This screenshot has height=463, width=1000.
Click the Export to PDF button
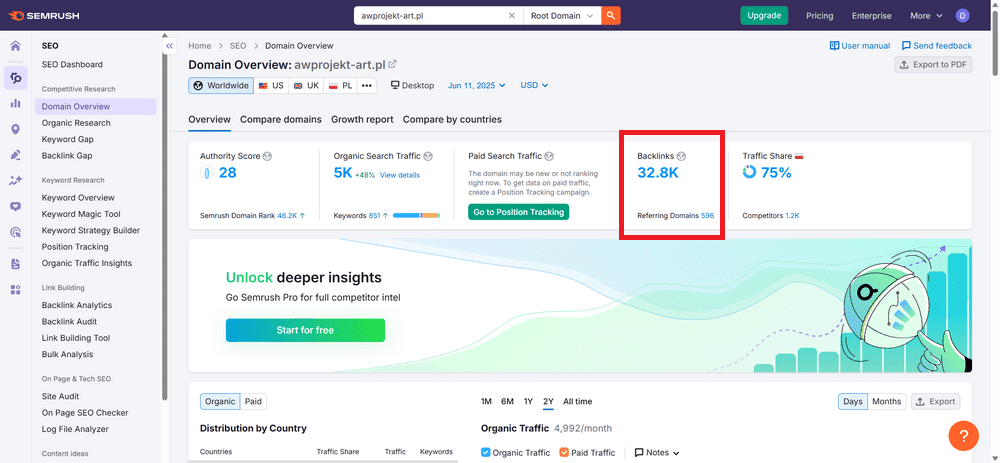[933, 64]
